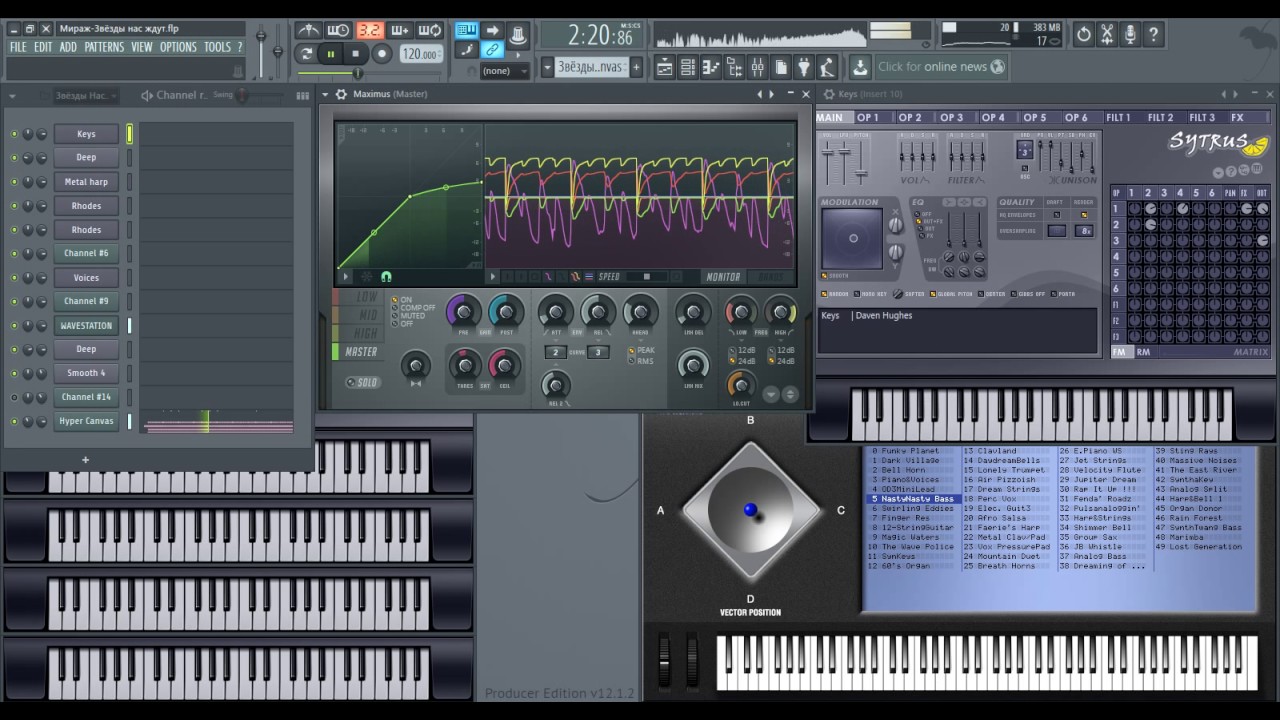Viewport: 1280px width, 720px height.
Task: Mute the Keys channel LED
Action: (14, 134)
